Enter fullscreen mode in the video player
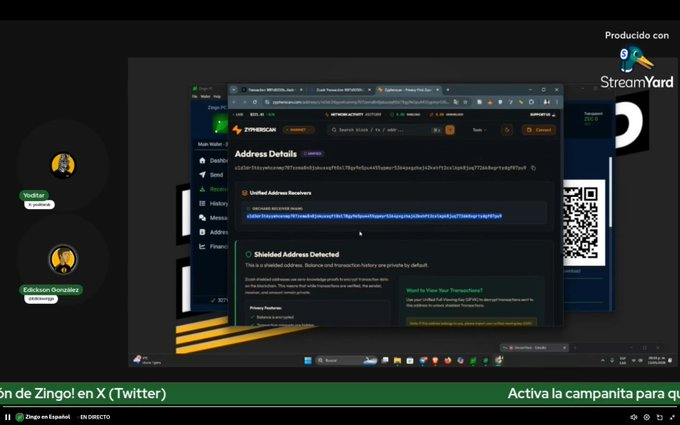 point(672,417)
